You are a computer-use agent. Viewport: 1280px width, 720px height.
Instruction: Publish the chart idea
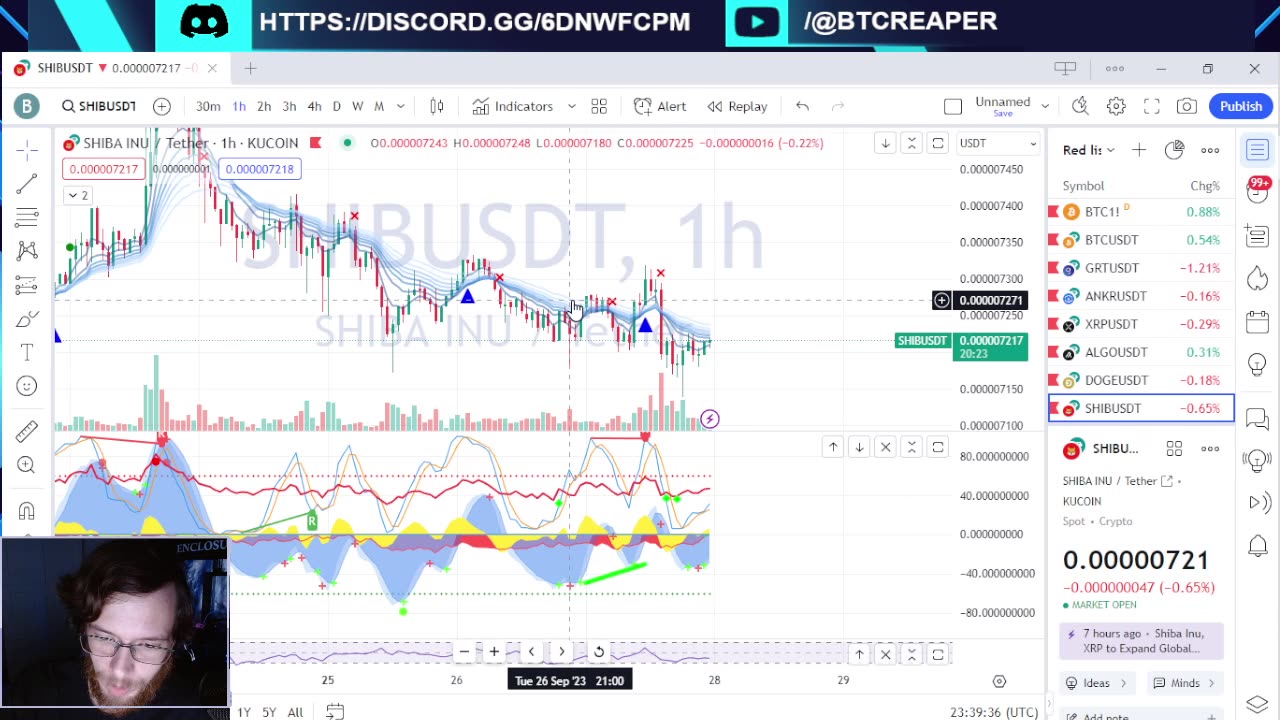click(1241, 106)
